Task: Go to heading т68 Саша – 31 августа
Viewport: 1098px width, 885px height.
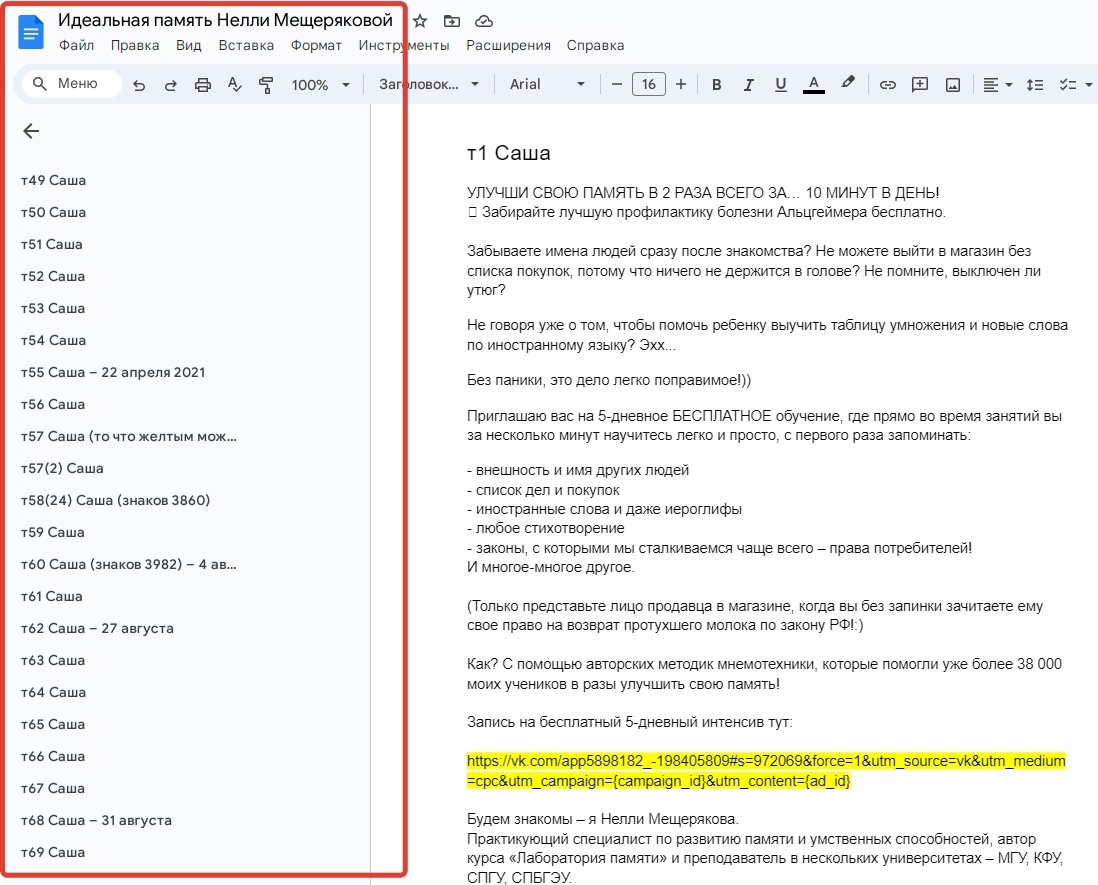Action: click(96, 821)
